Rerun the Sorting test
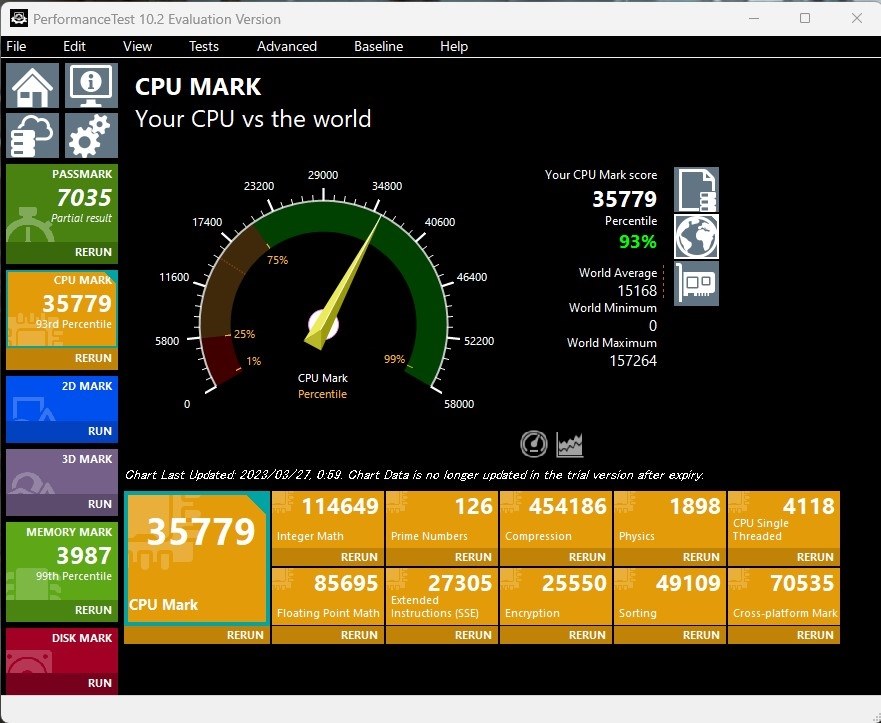The height and width of the screenshot is (723, 881). click(x=670, y=635)
